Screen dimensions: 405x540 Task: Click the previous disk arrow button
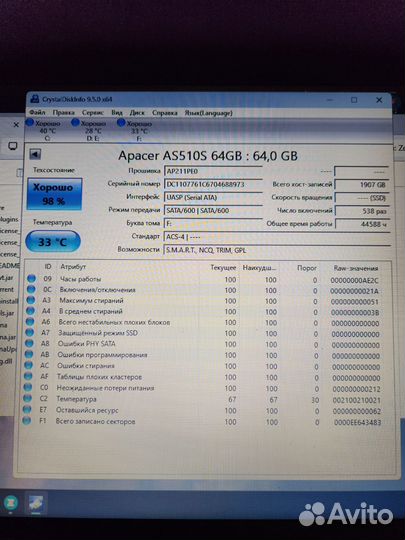pyautogui.click(x=34, y=154)
